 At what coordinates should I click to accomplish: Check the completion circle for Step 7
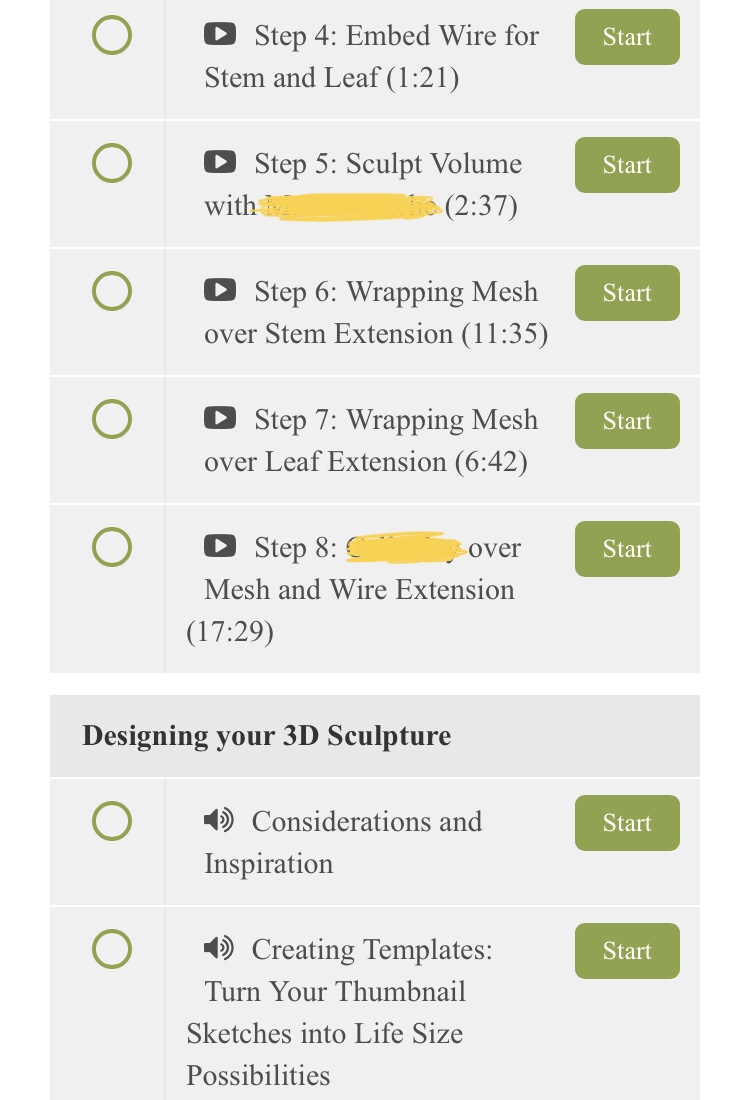point(112,419)
